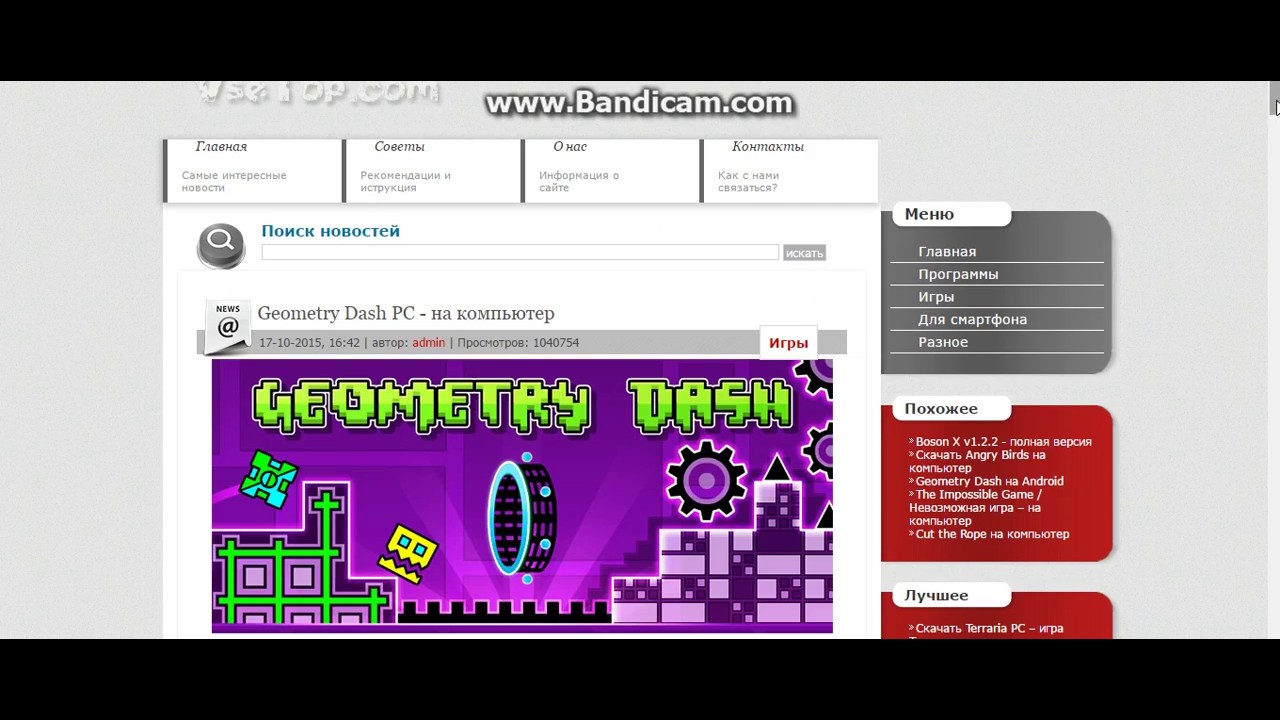Image resolution: width=1280 pixels, height=720 pixels.
Task: Select Для смартфона in the sidebar menu
Action: 972,320
